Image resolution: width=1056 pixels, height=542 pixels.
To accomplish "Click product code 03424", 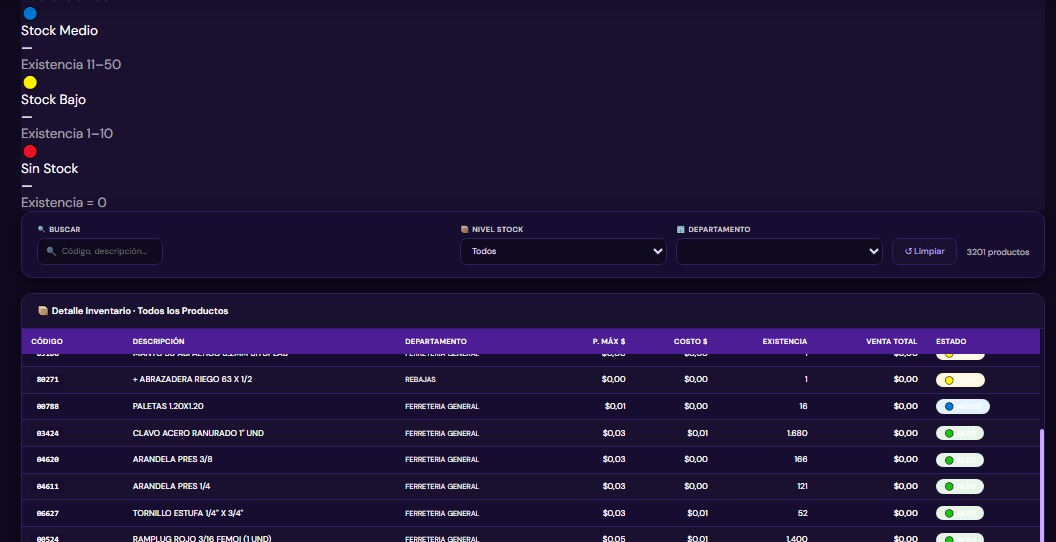I will [x=48, y=433].
